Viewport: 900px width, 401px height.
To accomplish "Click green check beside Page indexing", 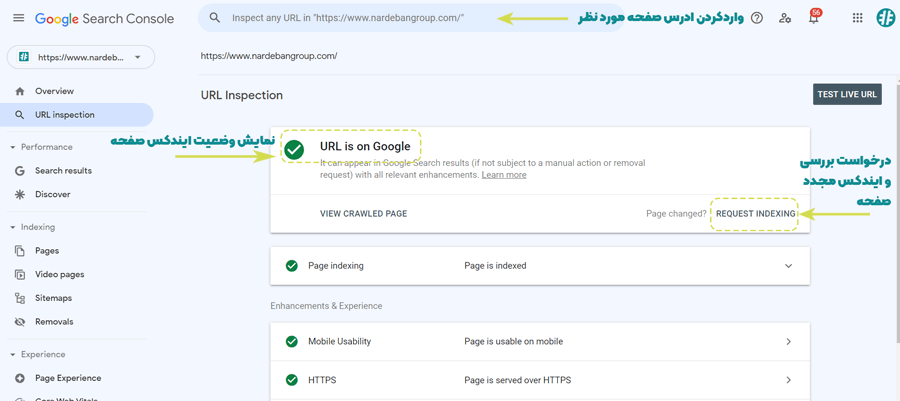I will pos(292,266).
